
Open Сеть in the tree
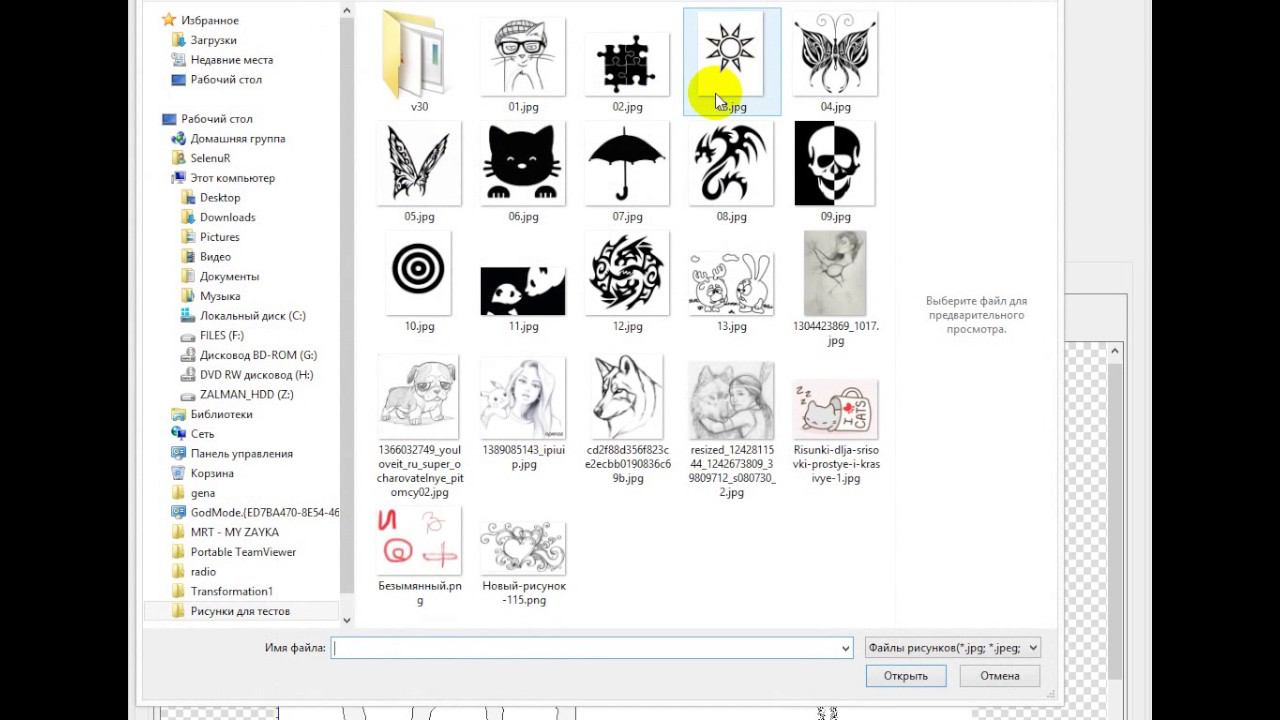[202, 434]
